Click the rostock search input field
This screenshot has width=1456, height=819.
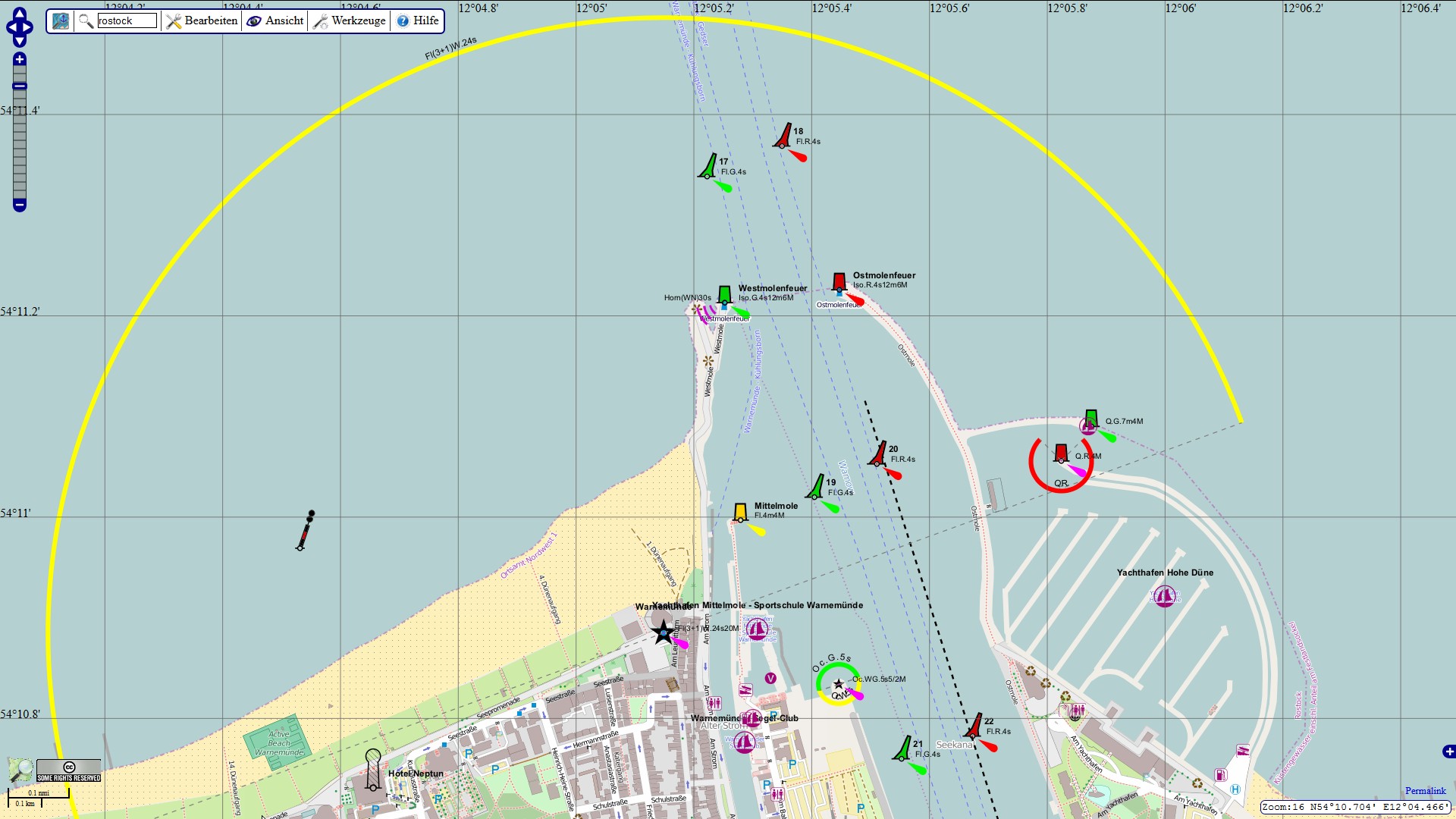pyautogui.click(x=126, y=20)
